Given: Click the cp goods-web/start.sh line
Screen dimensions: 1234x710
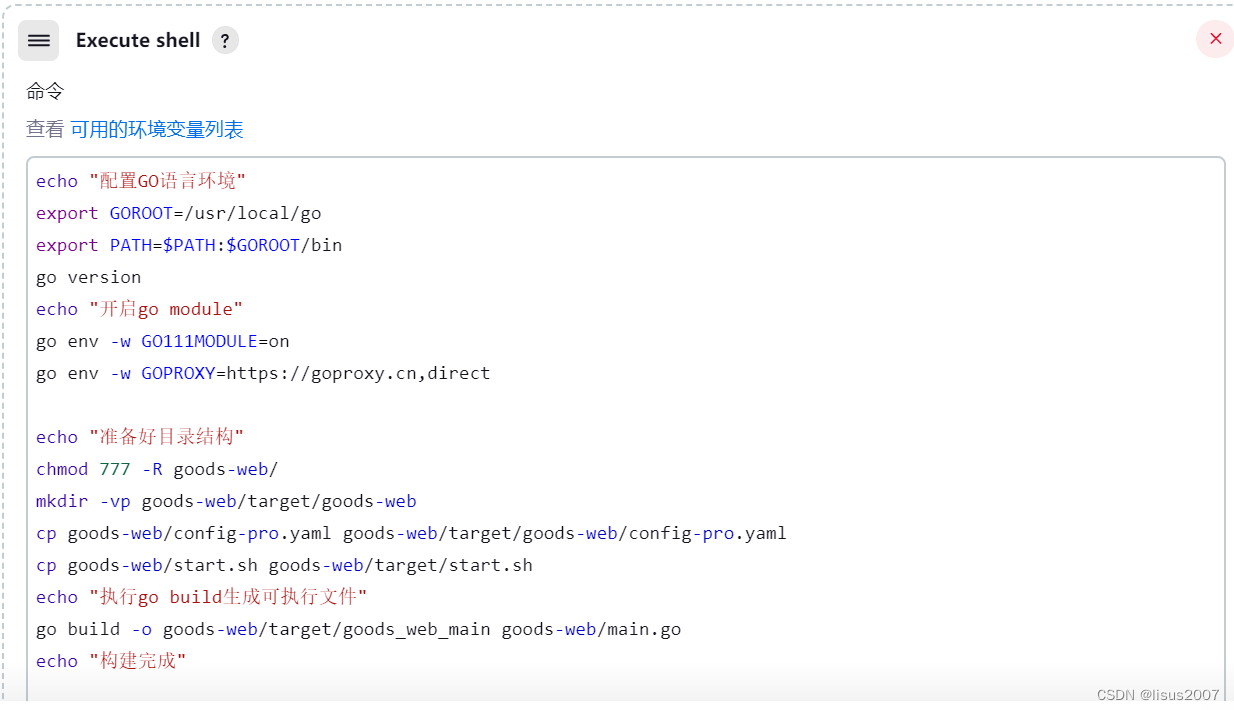Looking at the screenshot, I should (x=284, y=565).
